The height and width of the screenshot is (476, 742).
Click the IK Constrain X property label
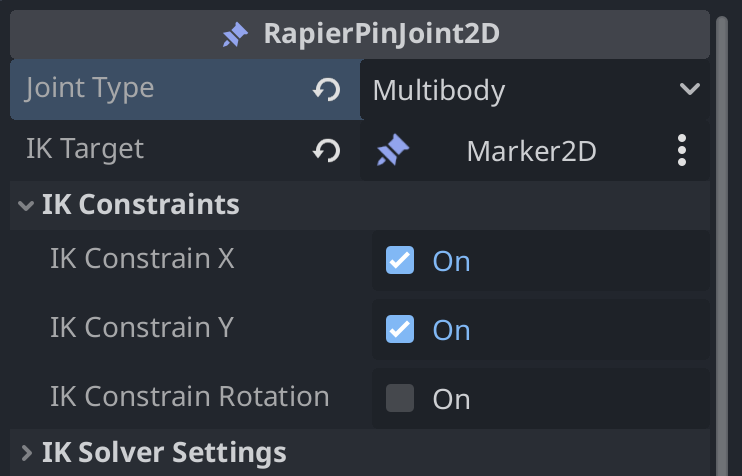[x=142, y=258]
